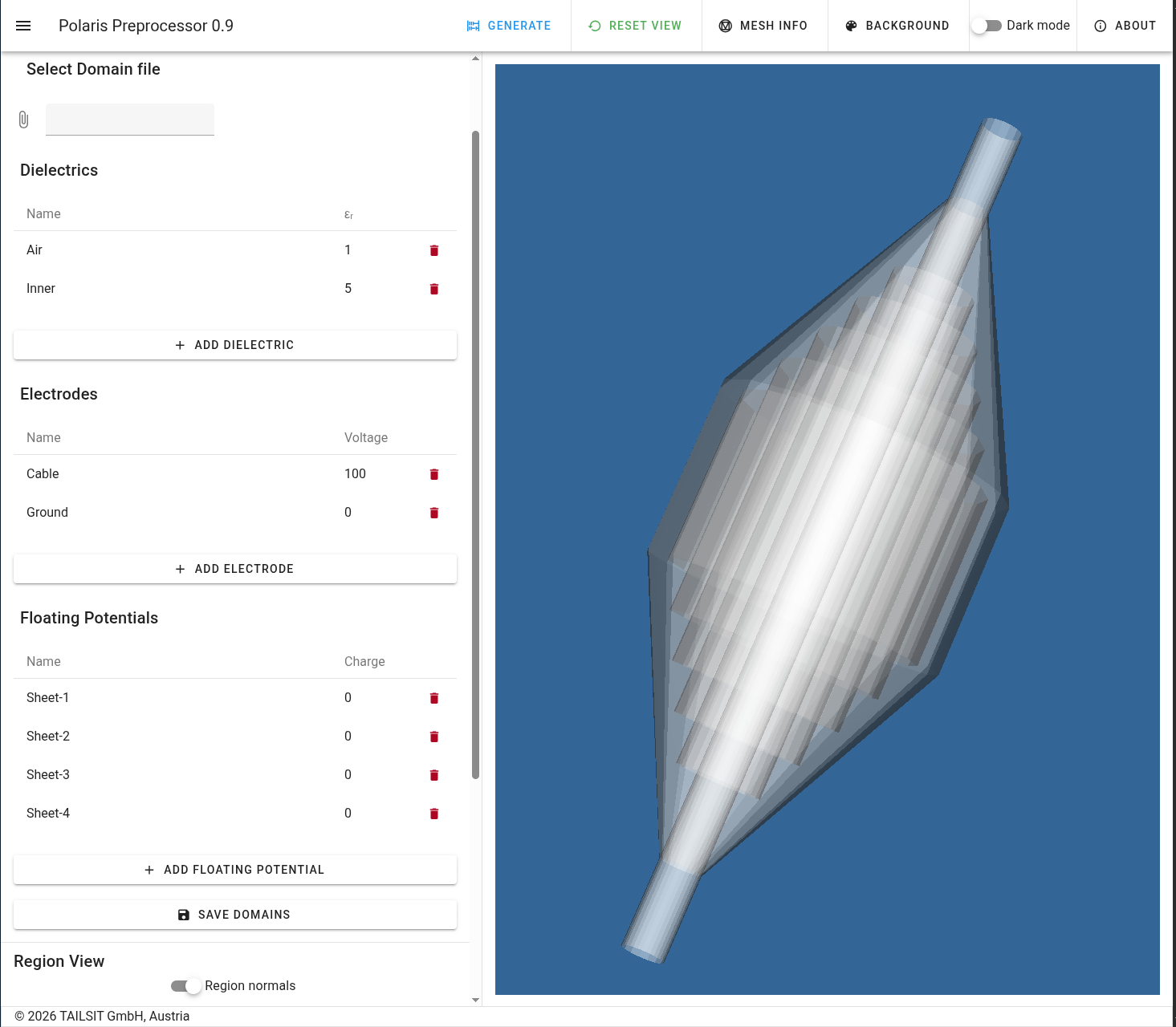1176x1027 pixels.
Task: Select the Inner permittivity value 5
Action: [348, 289]
